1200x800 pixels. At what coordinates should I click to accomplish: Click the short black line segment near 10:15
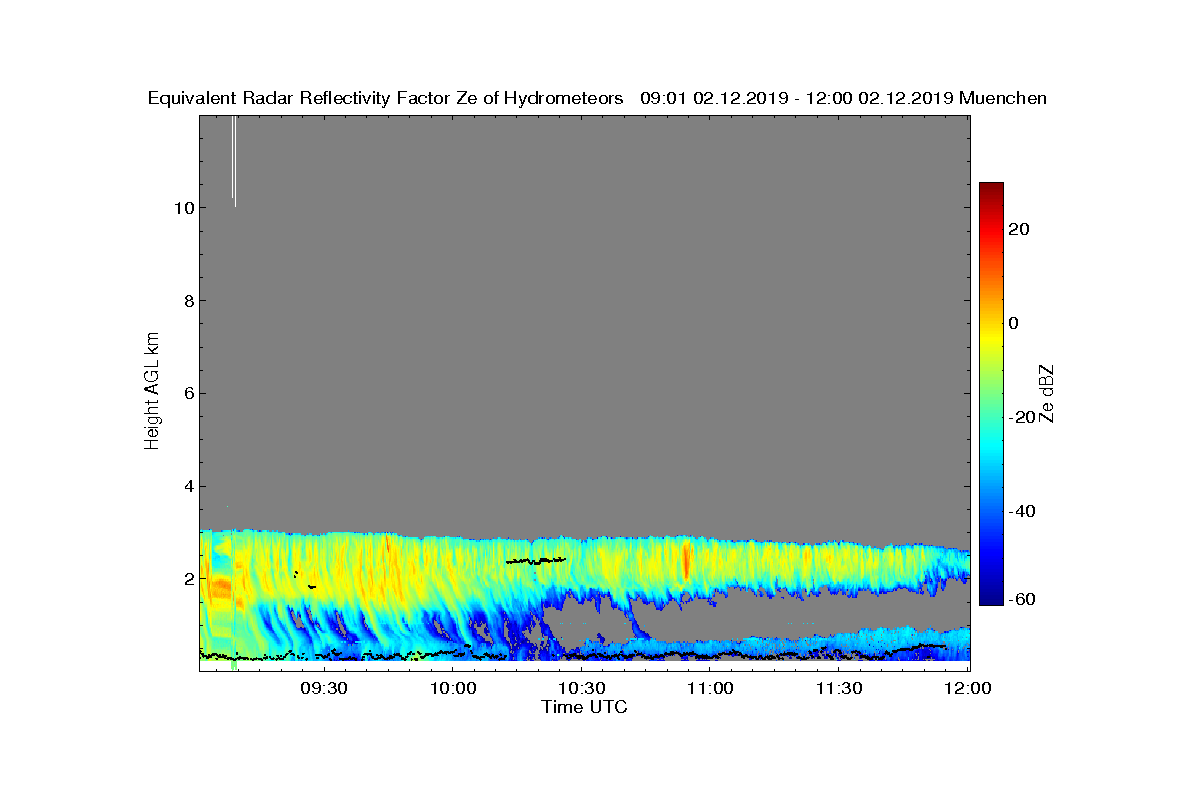pyautogui.click(x=536, y=561)
